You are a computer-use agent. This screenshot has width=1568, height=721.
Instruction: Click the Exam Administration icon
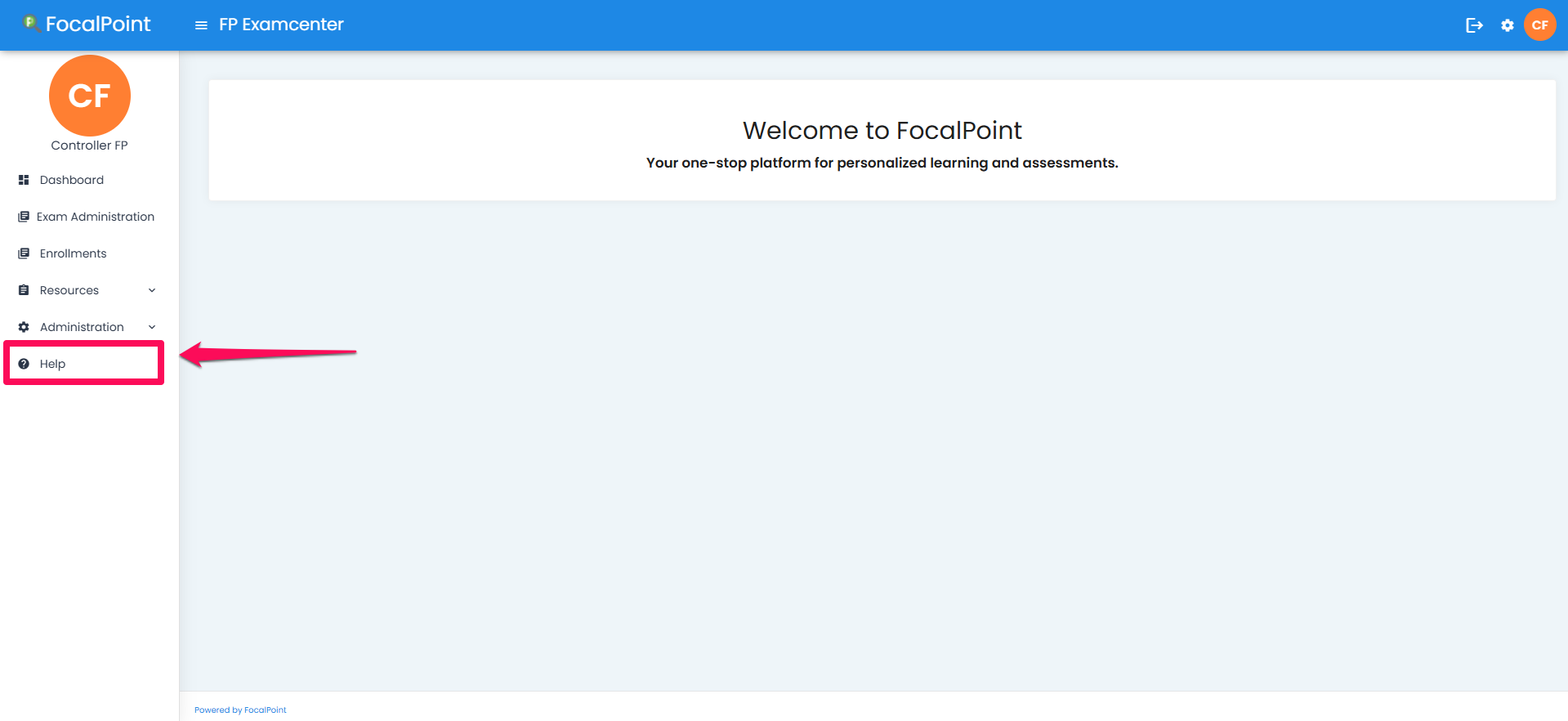[24, 217]
